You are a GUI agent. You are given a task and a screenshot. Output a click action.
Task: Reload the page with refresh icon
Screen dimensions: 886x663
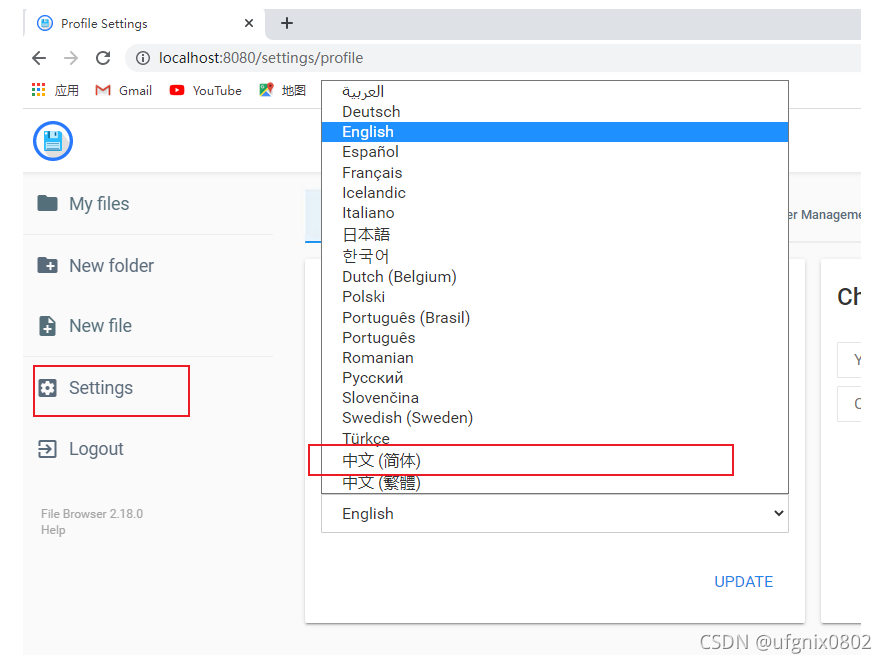click(x=103, y=58)
